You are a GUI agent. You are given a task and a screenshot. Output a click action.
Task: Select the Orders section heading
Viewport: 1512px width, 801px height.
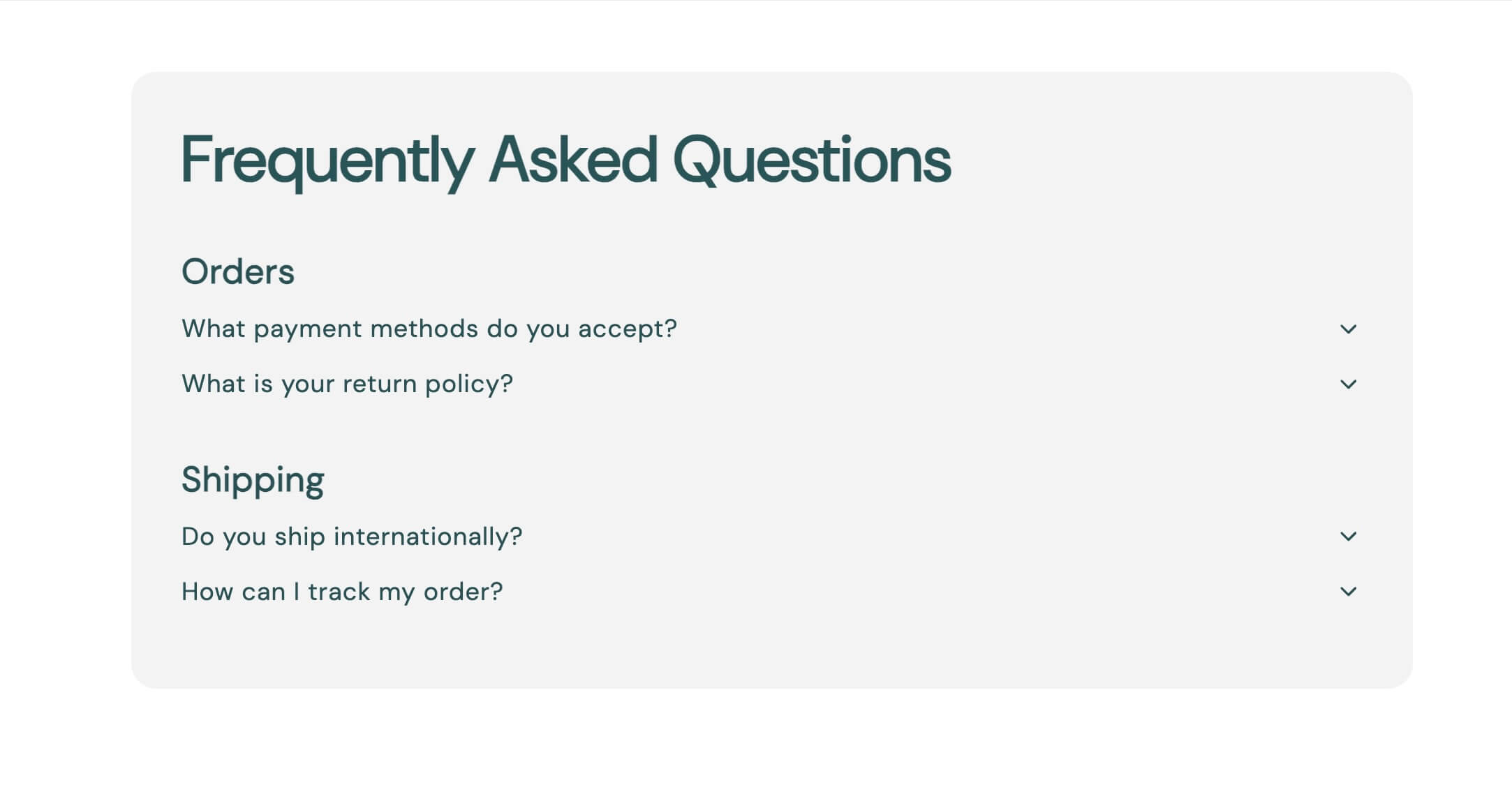pos(238,271)
